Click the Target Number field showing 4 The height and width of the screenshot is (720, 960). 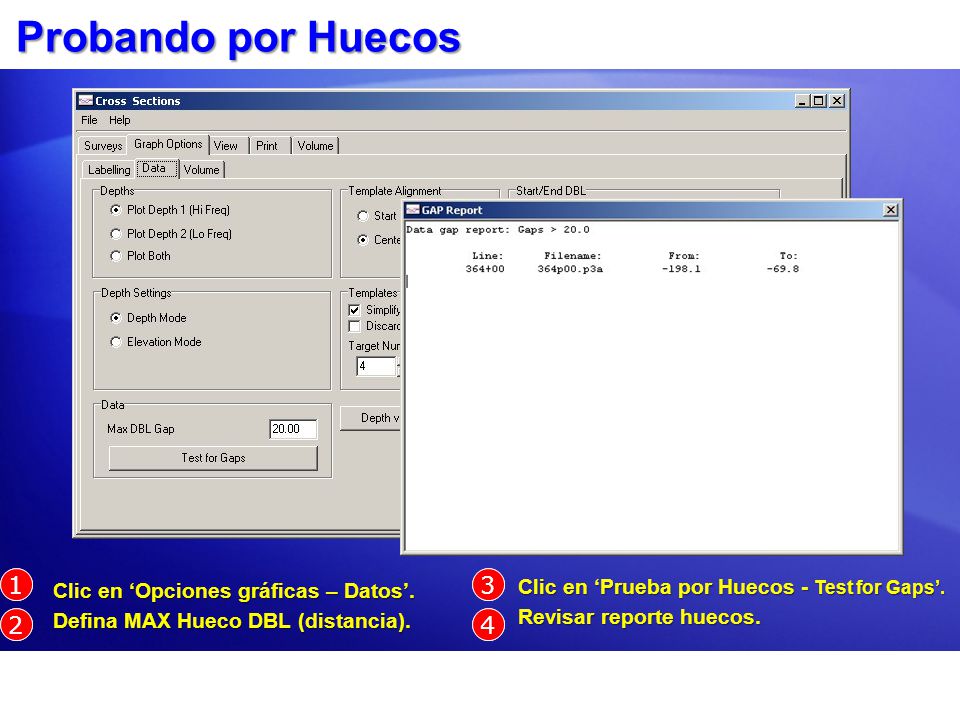[375, 366]
